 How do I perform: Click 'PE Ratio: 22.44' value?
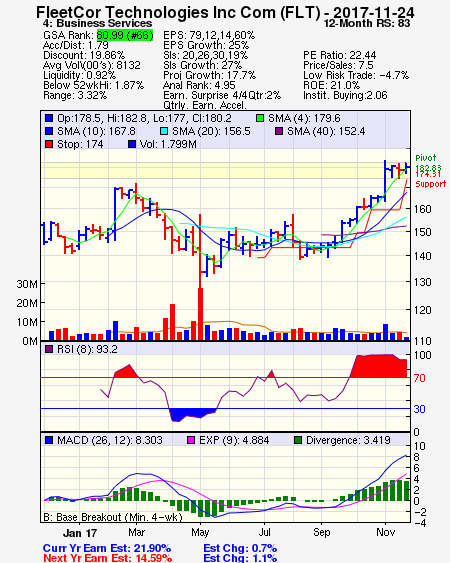[x=340, y=55]
